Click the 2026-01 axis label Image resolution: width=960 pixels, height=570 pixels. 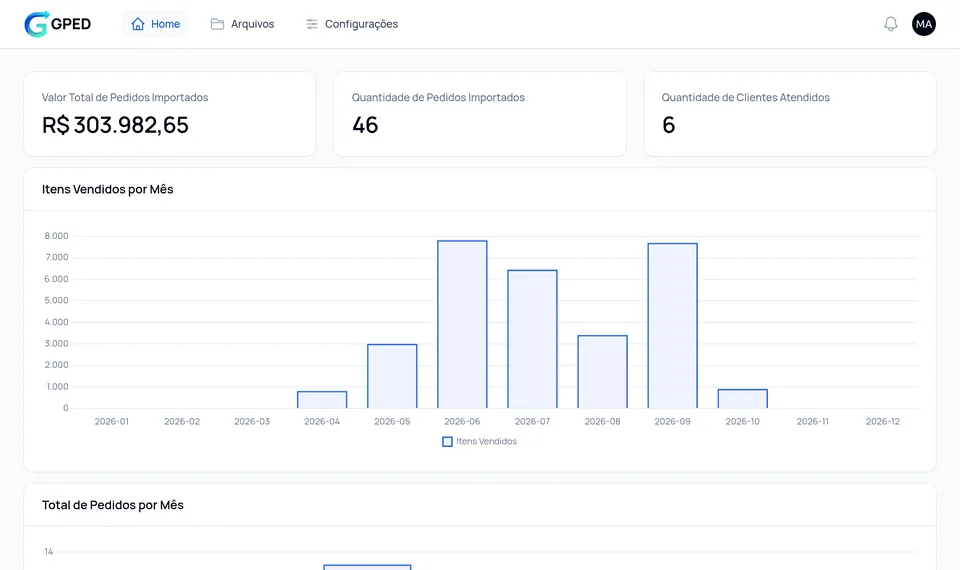[x=112, y=421]
